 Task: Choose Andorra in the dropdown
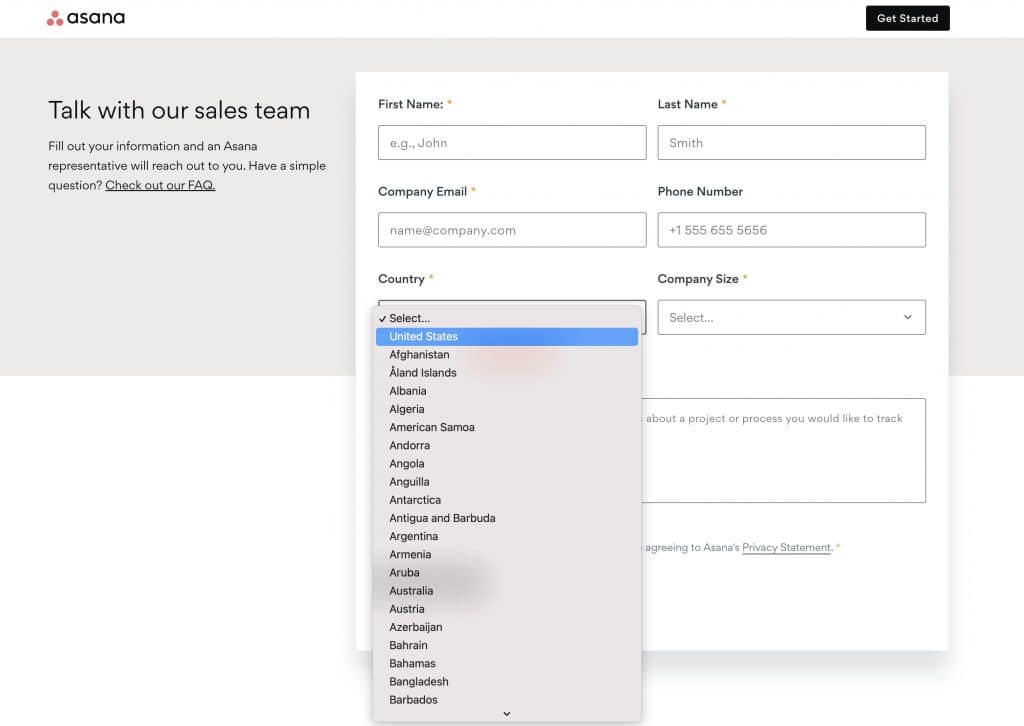click(x=507, y=445)
